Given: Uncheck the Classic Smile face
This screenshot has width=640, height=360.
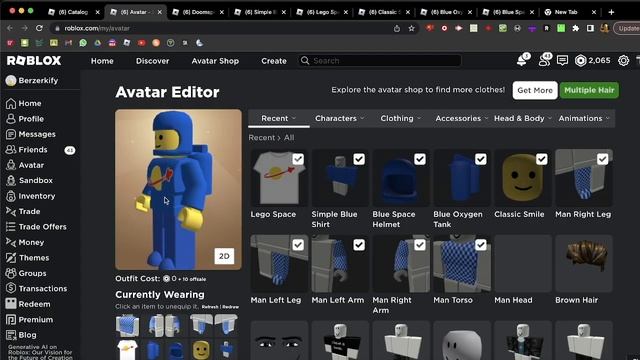Looking at the screenshot, I should pyautogui.click(x=541, y=159).
